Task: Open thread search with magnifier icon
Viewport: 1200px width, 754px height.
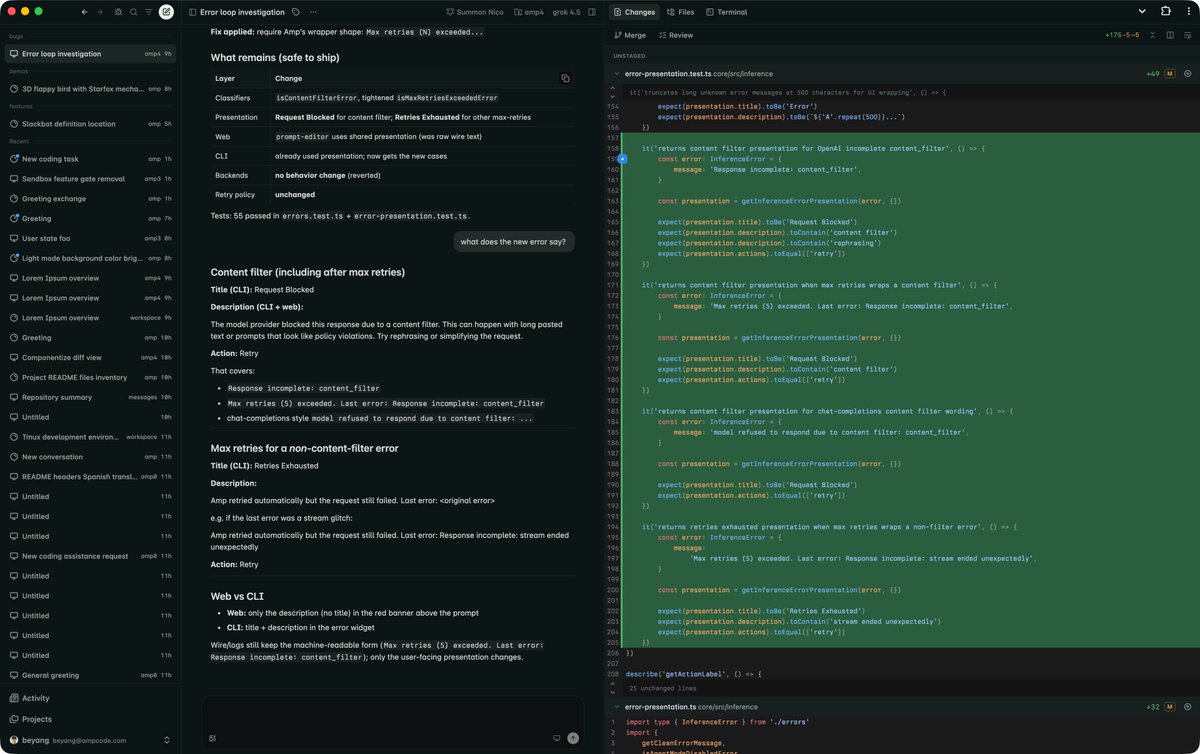Action: (x=133, y=12)
